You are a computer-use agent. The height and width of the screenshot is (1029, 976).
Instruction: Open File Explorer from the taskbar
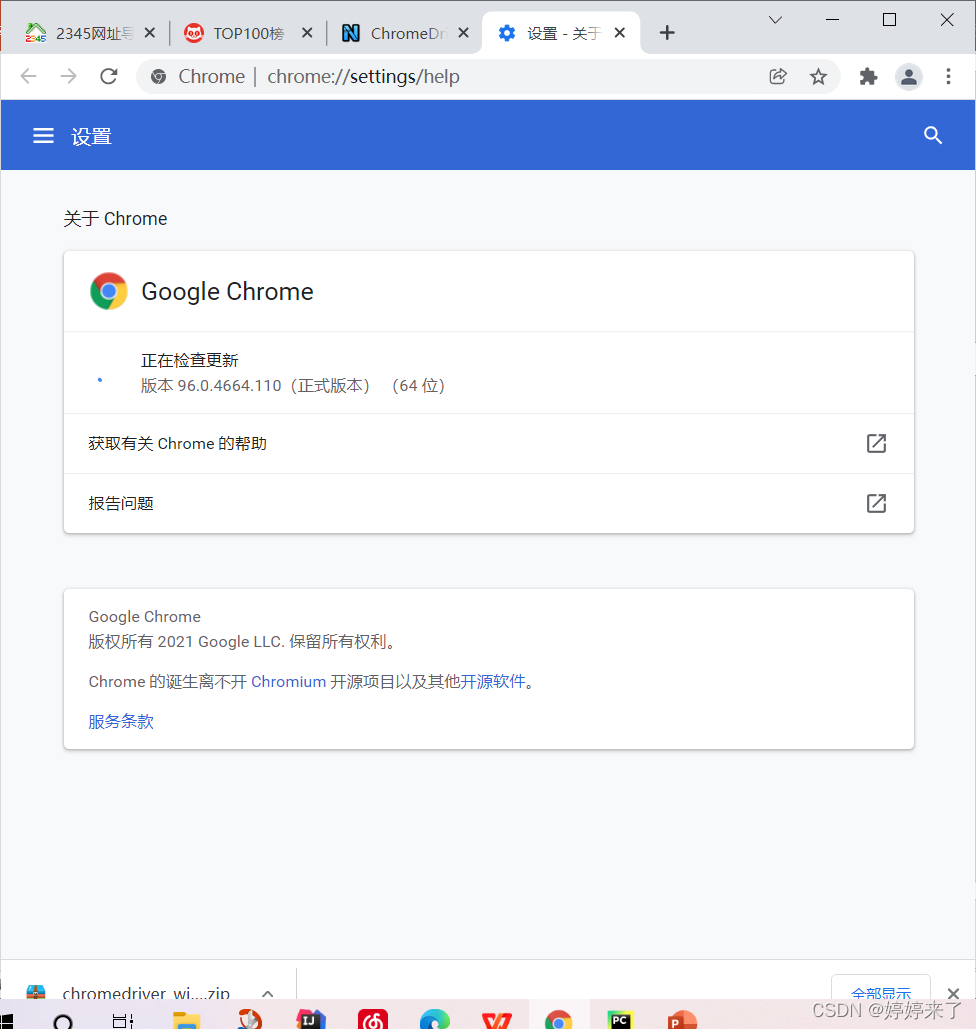click(186, 1020)
